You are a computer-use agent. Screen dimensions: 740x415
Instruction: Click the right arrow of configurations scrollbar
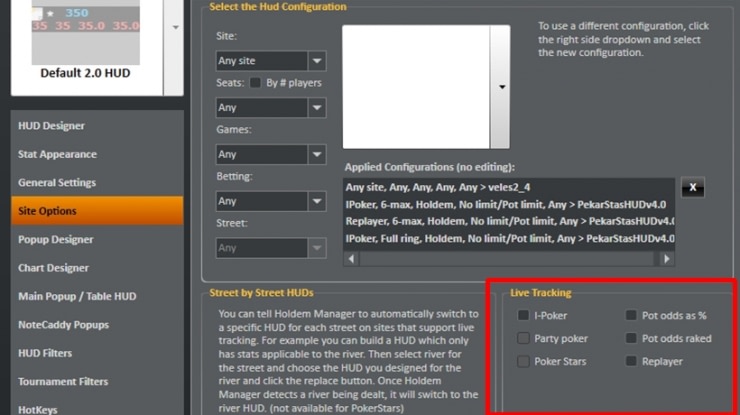(x=666, y=259)
